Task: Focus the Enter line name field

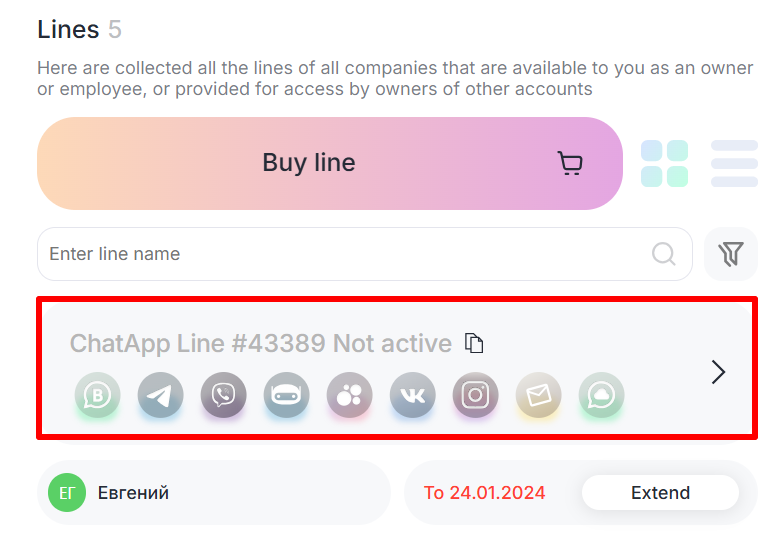Action: pyautogui.click(x=340, y=254)
